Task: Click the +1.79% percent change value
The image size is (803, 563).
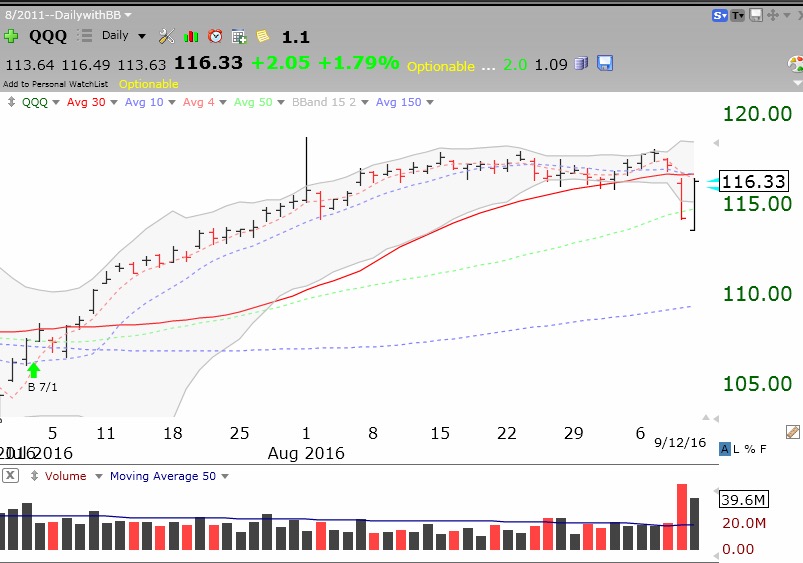Action: pyautogui.click(x=358, y=62)
